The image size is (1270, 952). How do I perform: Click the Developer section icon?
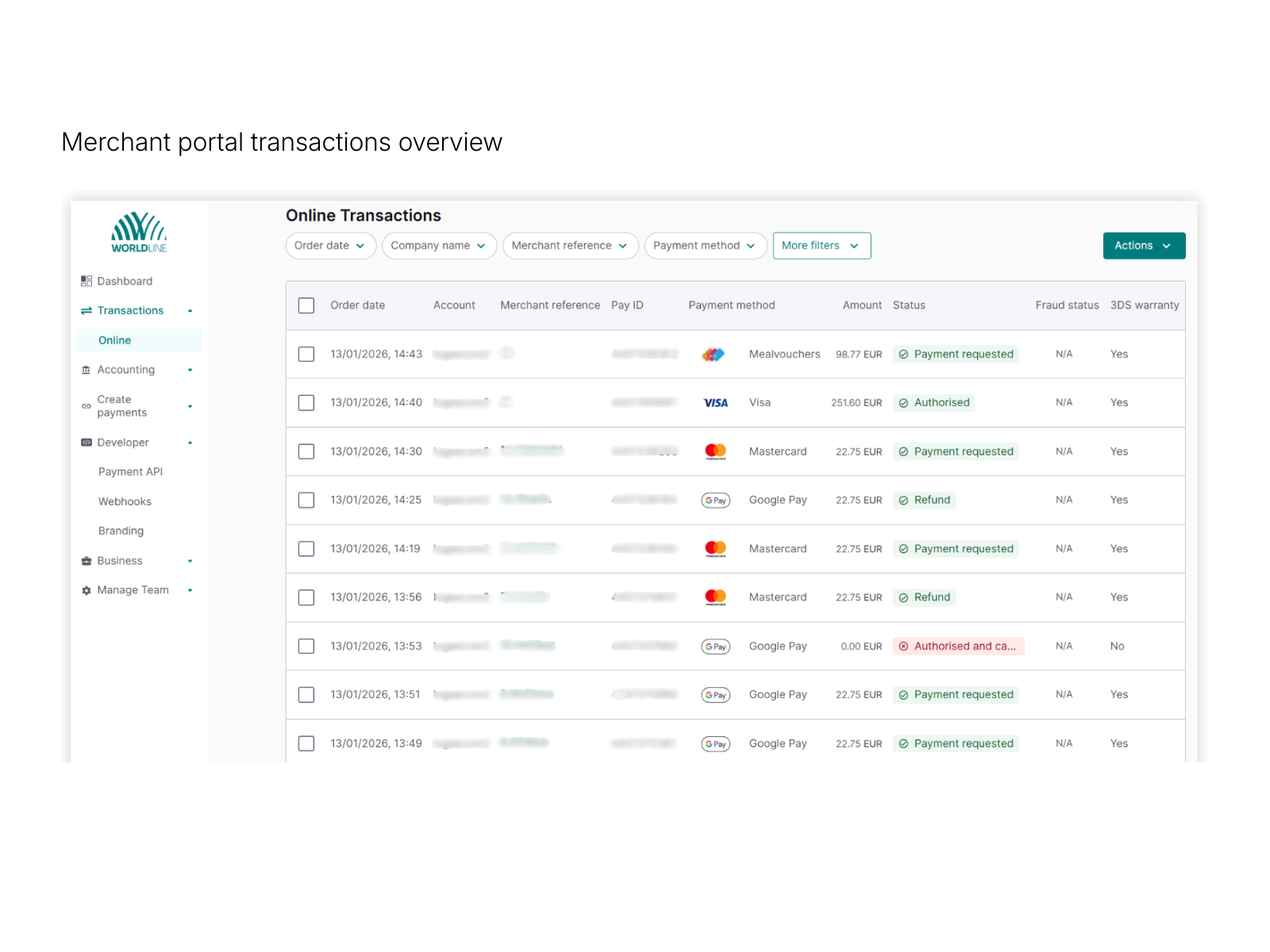pyautogui.click(x=86, y=442)
